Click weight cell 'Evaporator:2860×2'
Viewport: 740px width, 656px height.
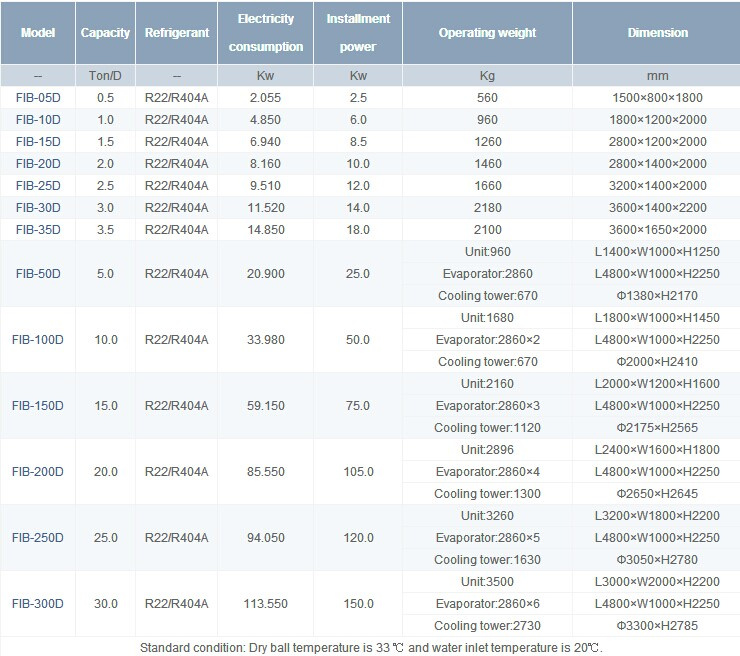point(488,340)
